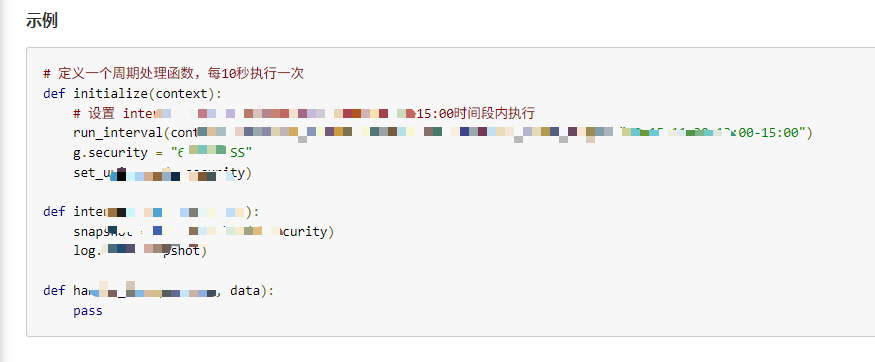Click the Chinese comment line at code top
875x362 pixels.
point(174,74)
